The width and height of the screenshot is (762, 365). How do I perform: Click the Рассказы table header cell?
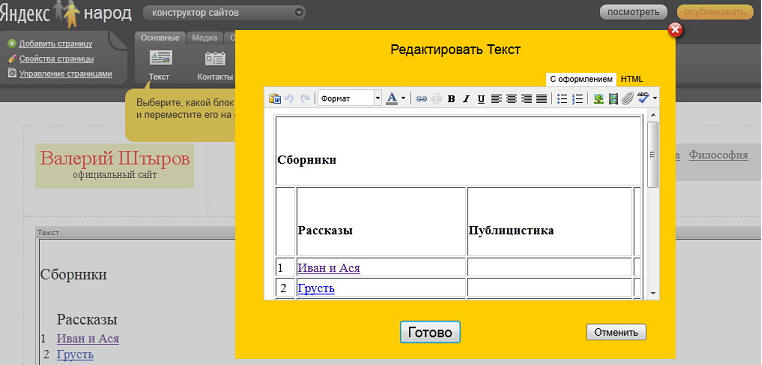381,222
